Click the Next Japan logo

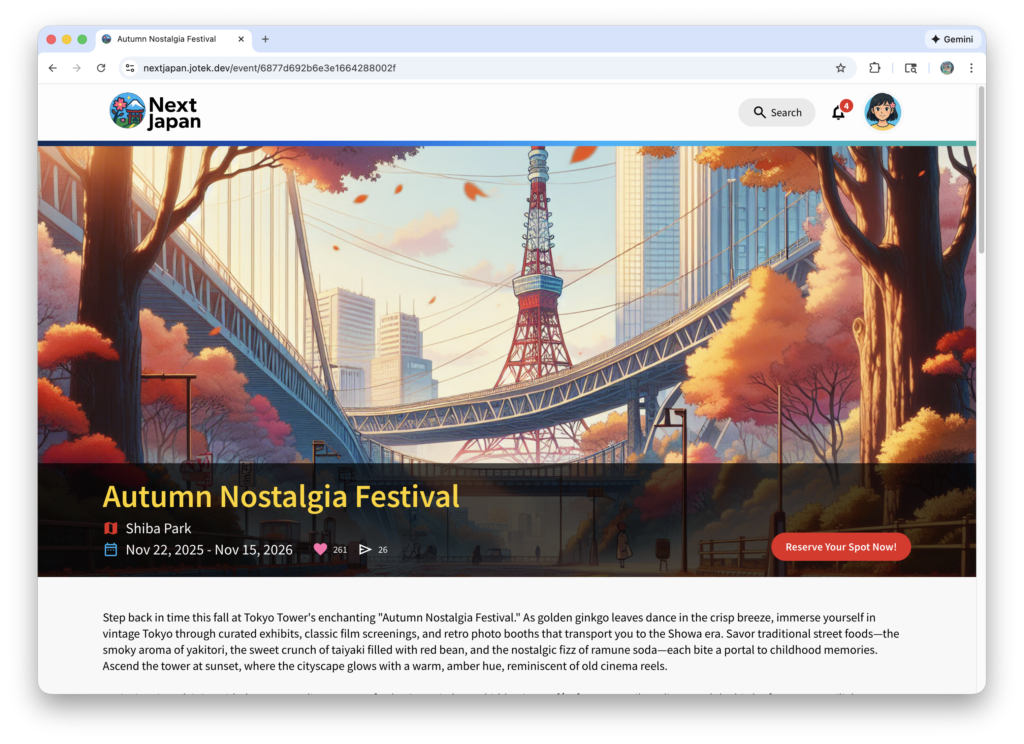coord(155,112)
